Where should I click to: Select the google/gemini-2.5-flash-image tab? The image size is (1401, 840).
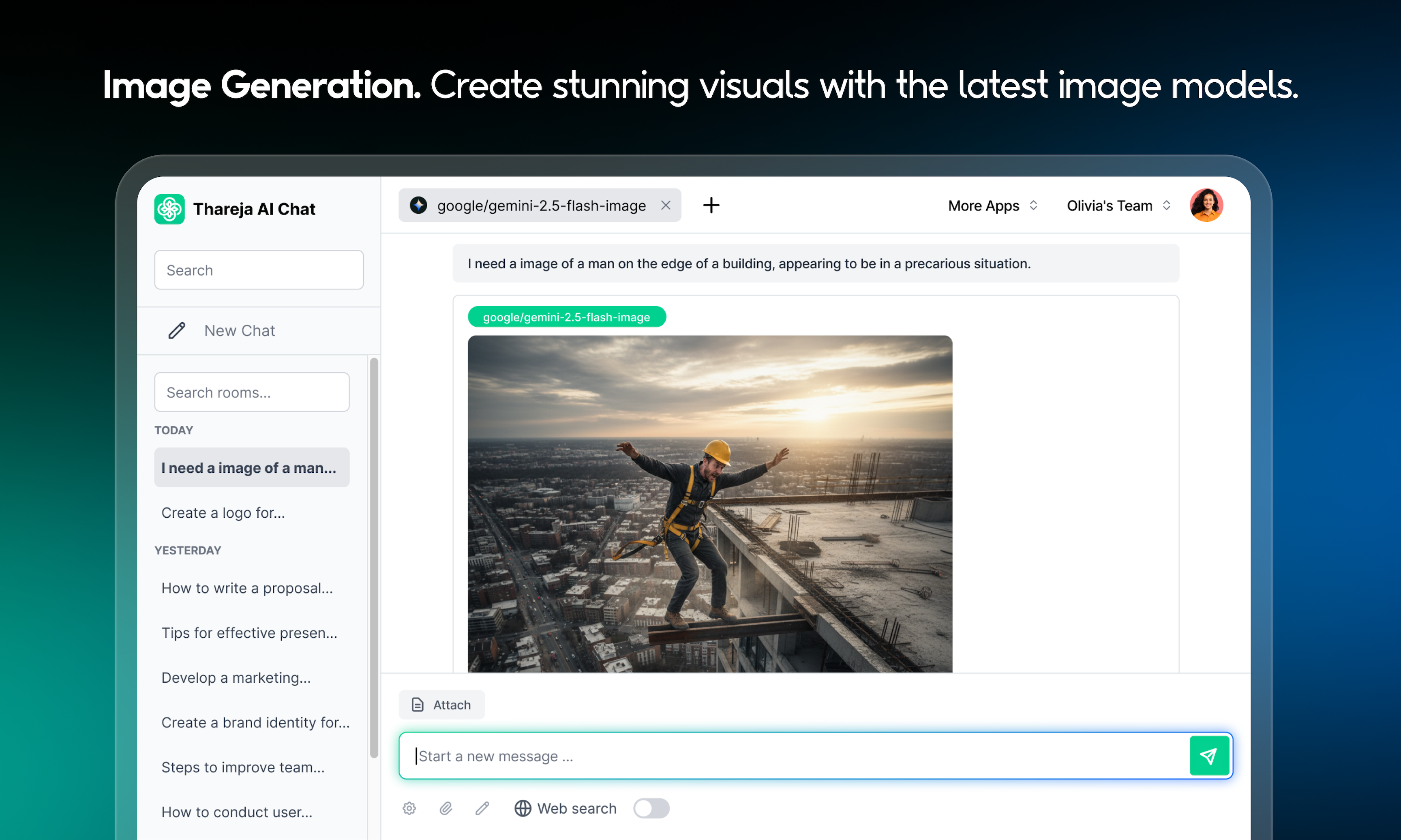point(540,206)
